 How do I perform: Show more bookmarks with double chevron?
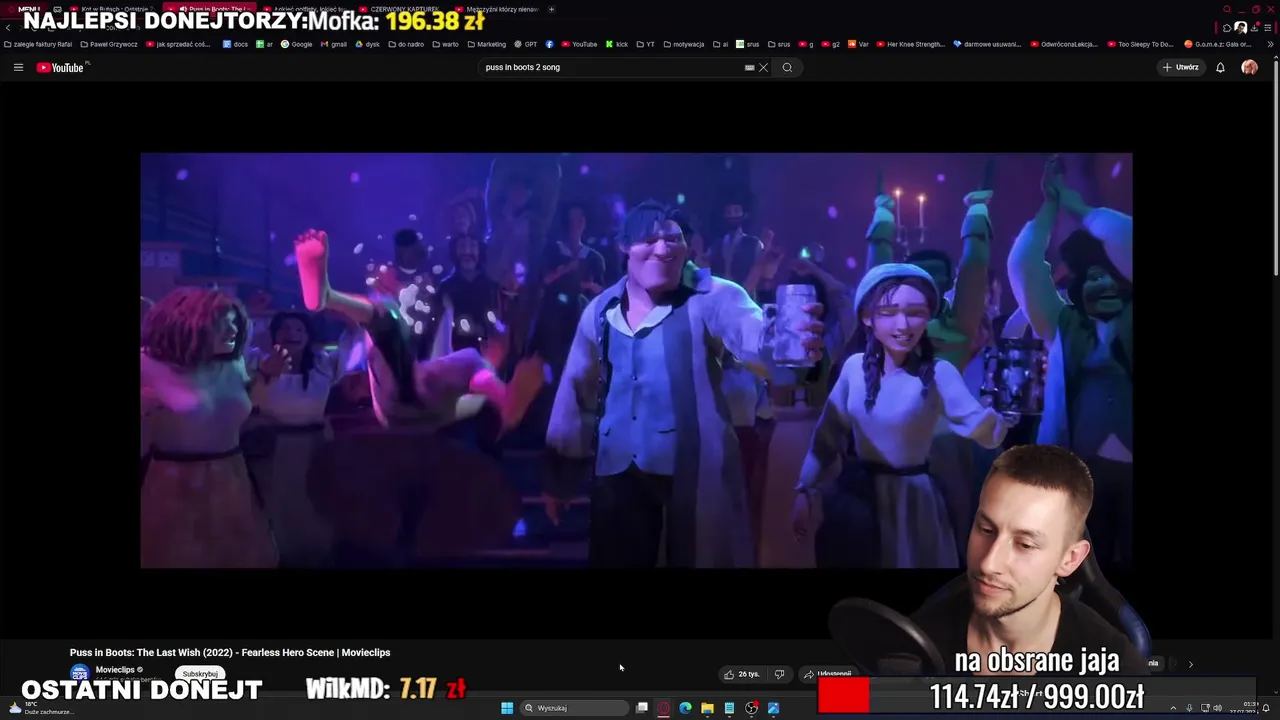pos(1270,44)
